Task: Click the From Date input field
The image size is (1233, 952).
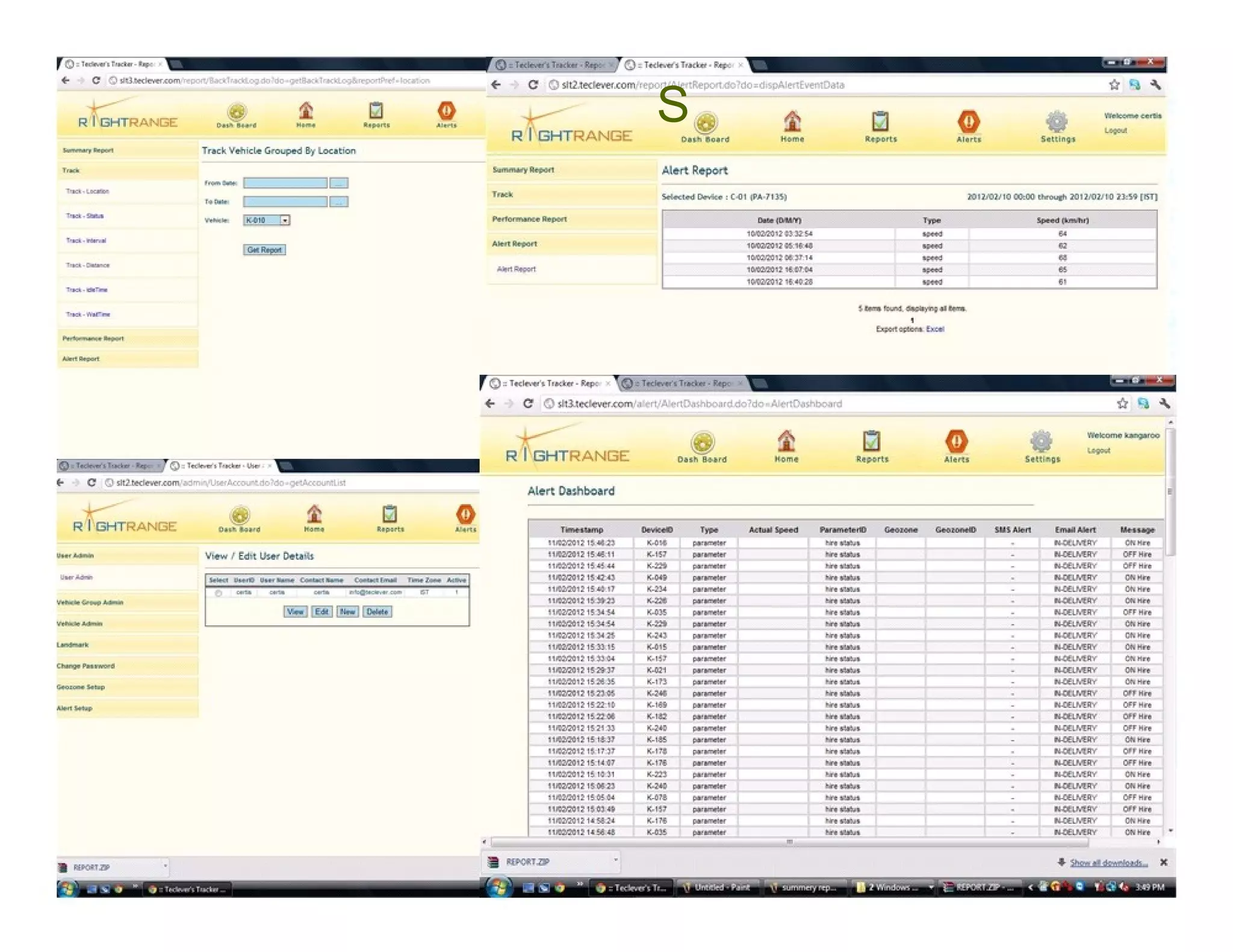Action: pos(285,183)
